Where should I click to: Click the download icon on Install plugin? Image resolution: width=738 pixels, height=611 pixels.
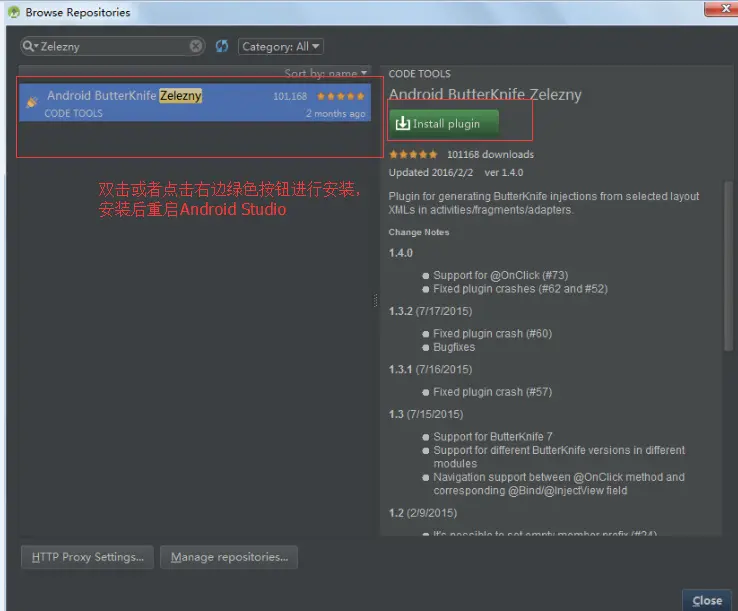click(x=402, y=123)
